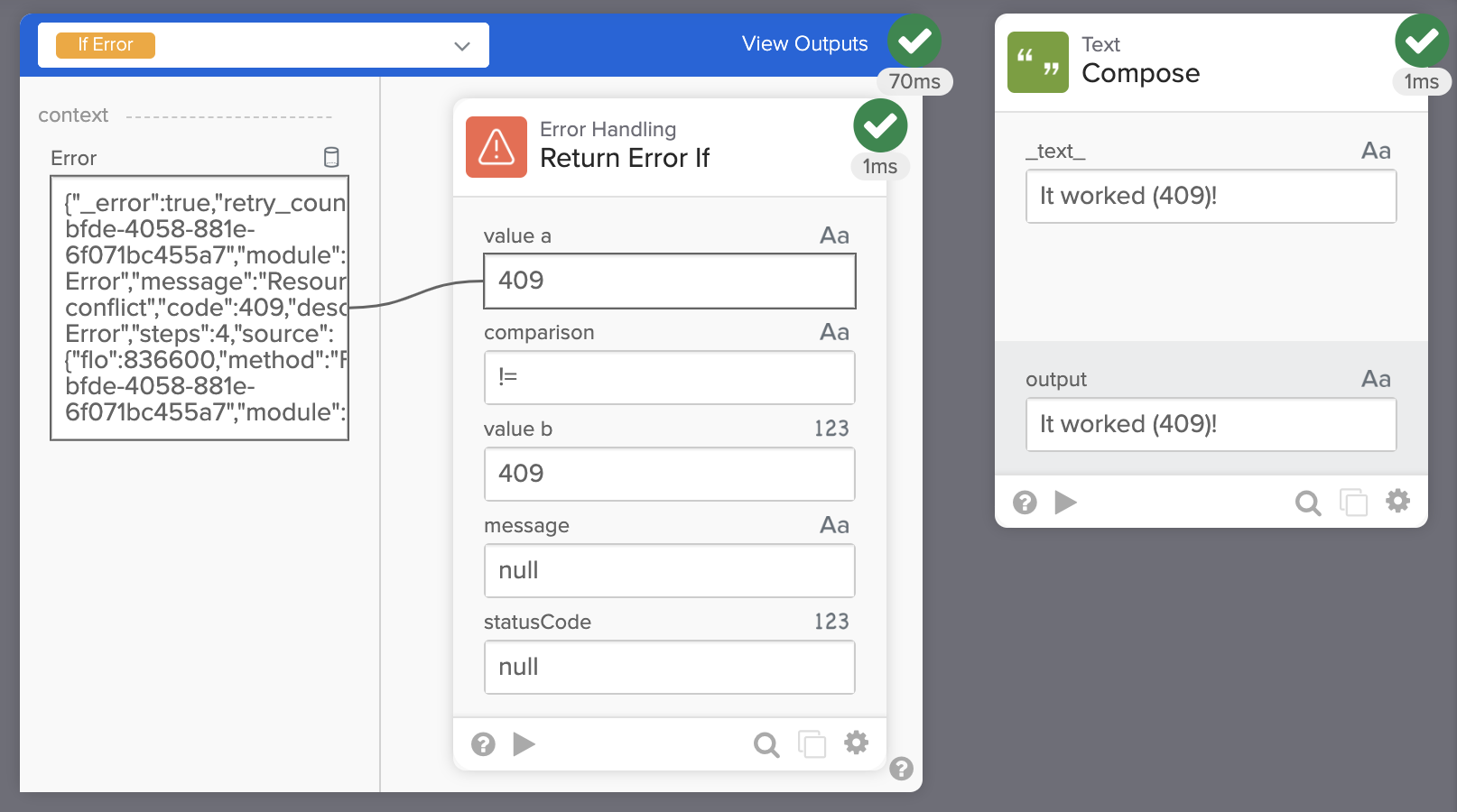Viewport: 1457px width, 812px height.
Task: Click the magnifier on Compose card
Action: click(x=1307, y=503)
